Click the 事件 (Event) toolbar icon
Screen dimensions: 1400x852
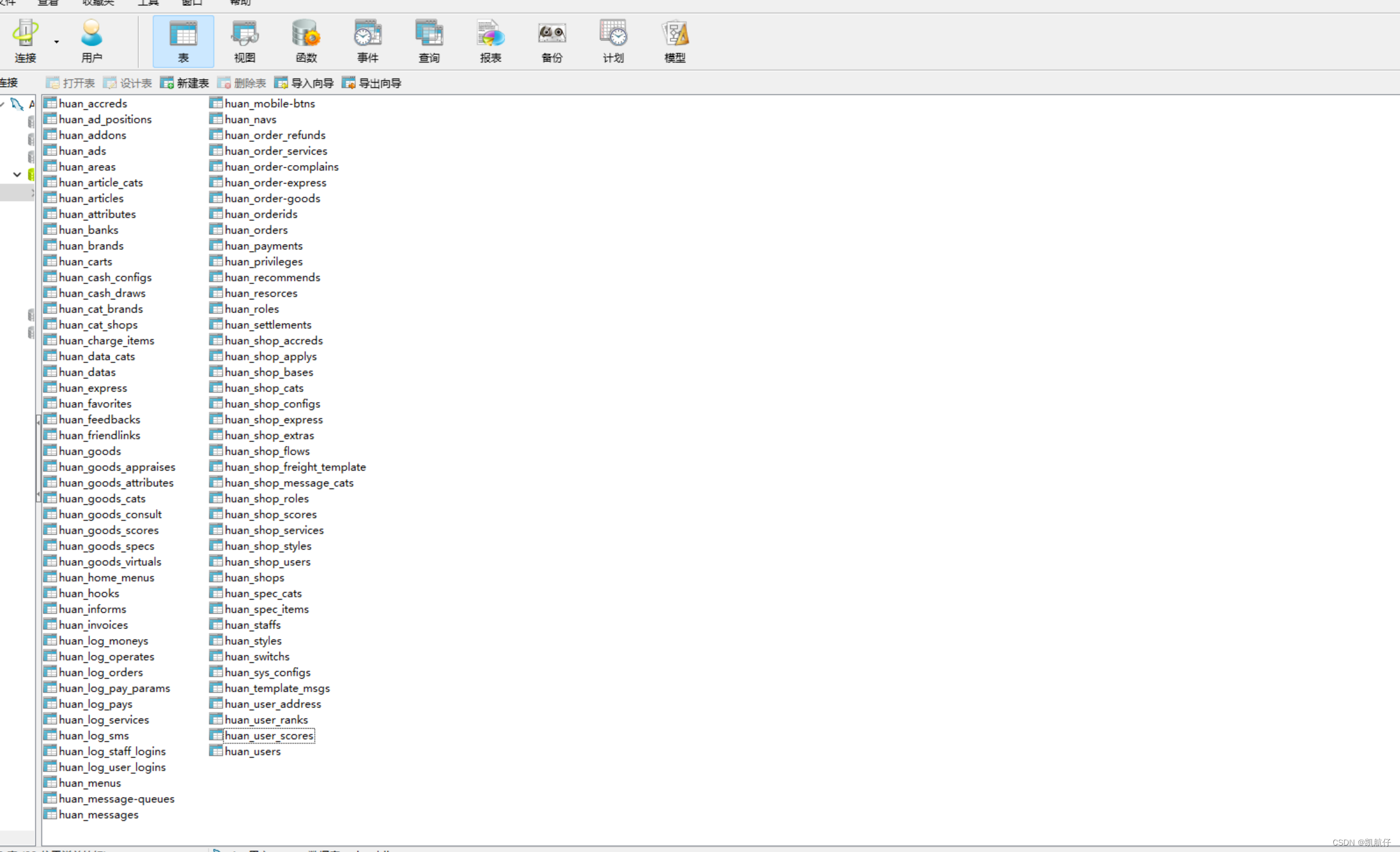(x=368, y=40)
